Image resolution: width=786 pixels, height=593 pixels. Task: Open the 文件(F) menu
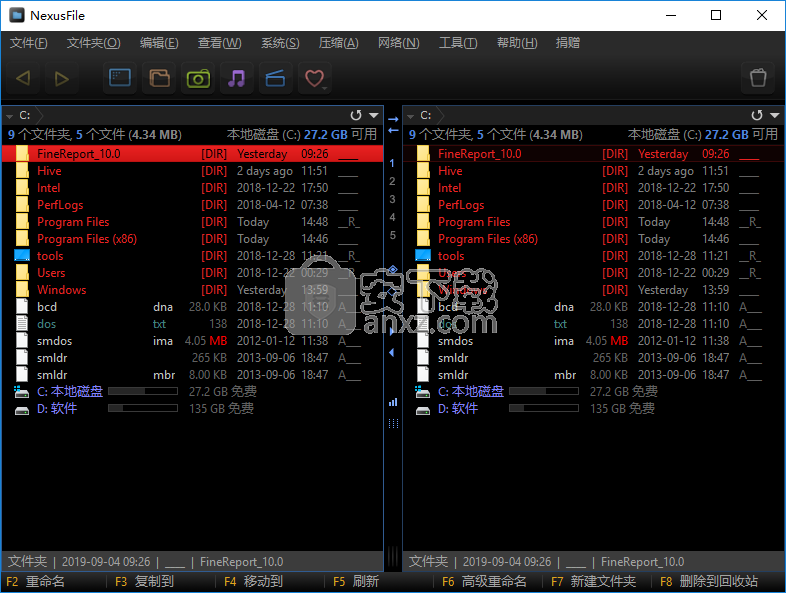tap(29, 43)
